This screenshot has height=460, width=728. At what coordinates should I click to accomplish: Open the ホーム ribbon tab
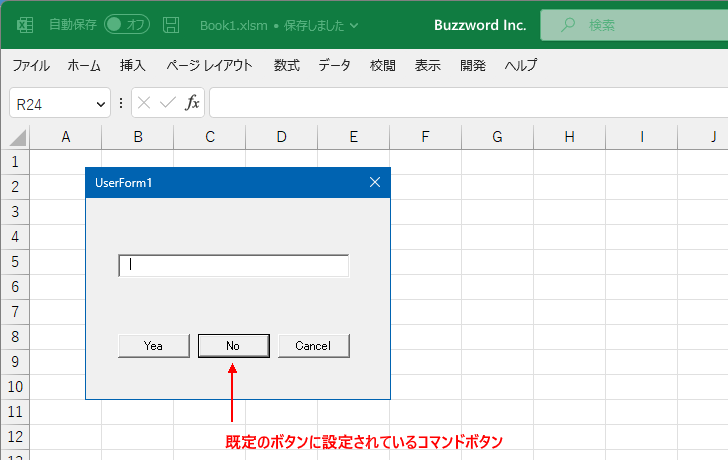(84, 65)
